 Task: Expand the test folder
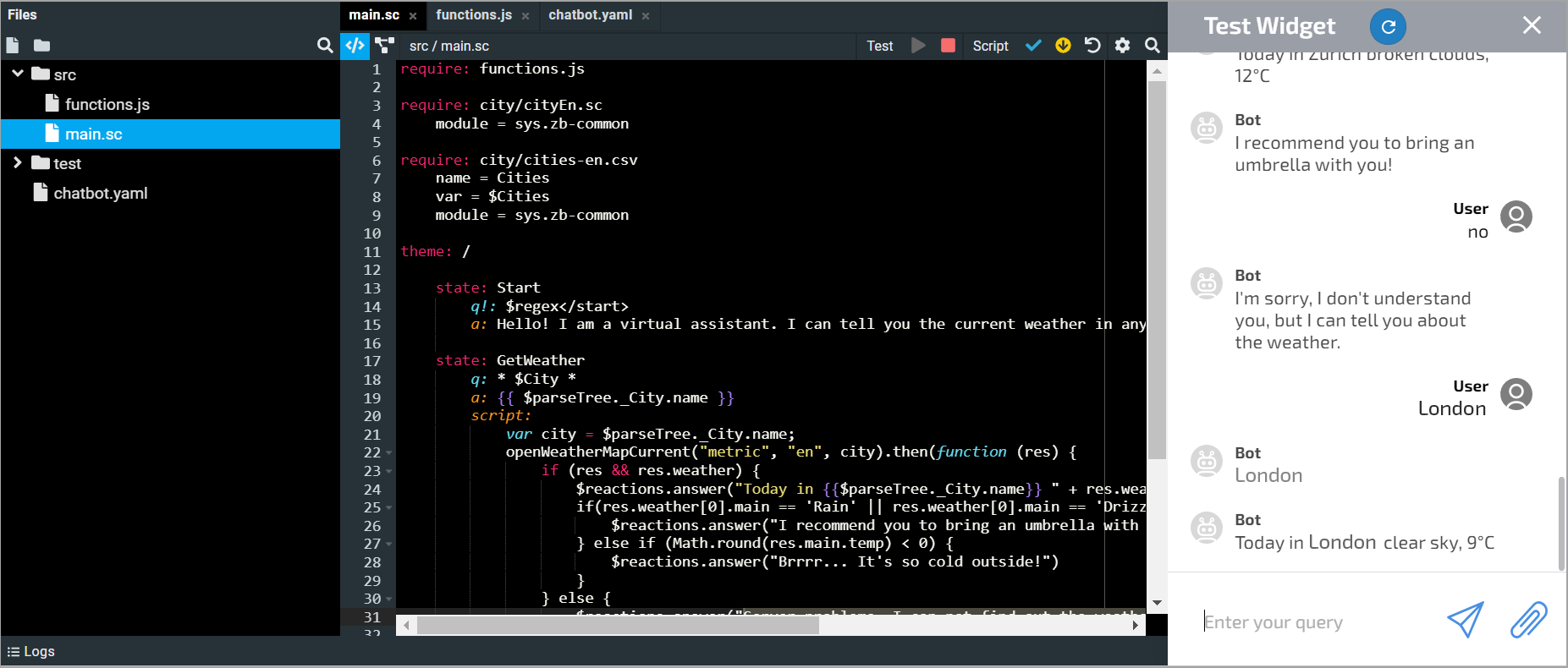click(18, 163)
